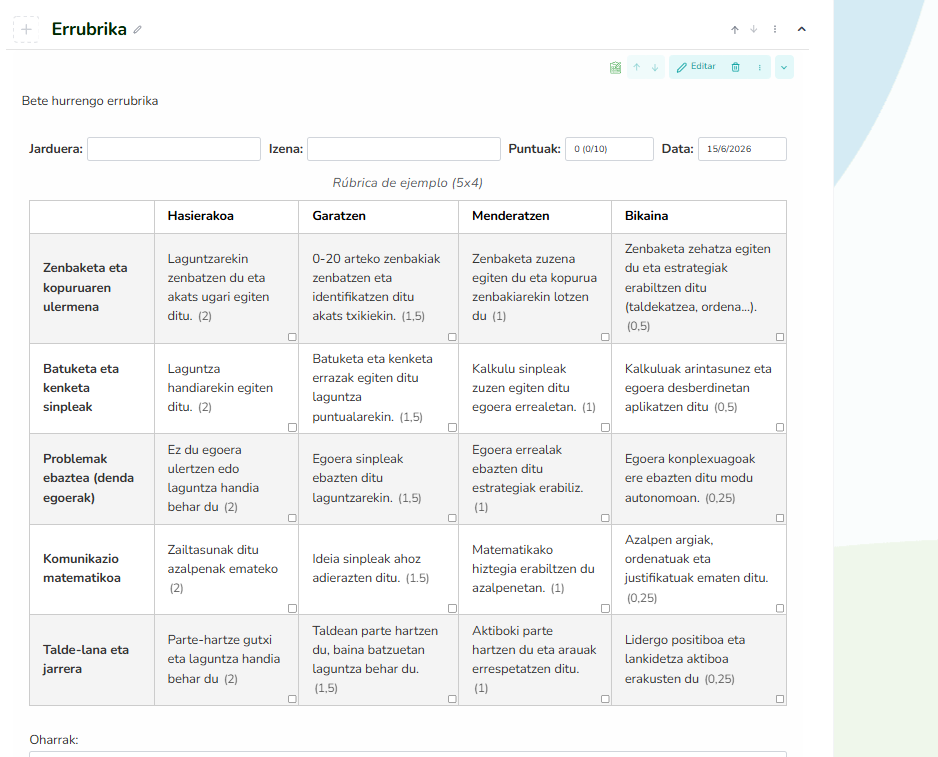Check box for 'Zenbaketa zehatza egiten du' cell
The height and width of the screenshot is (757, 938).
point(779,337)
